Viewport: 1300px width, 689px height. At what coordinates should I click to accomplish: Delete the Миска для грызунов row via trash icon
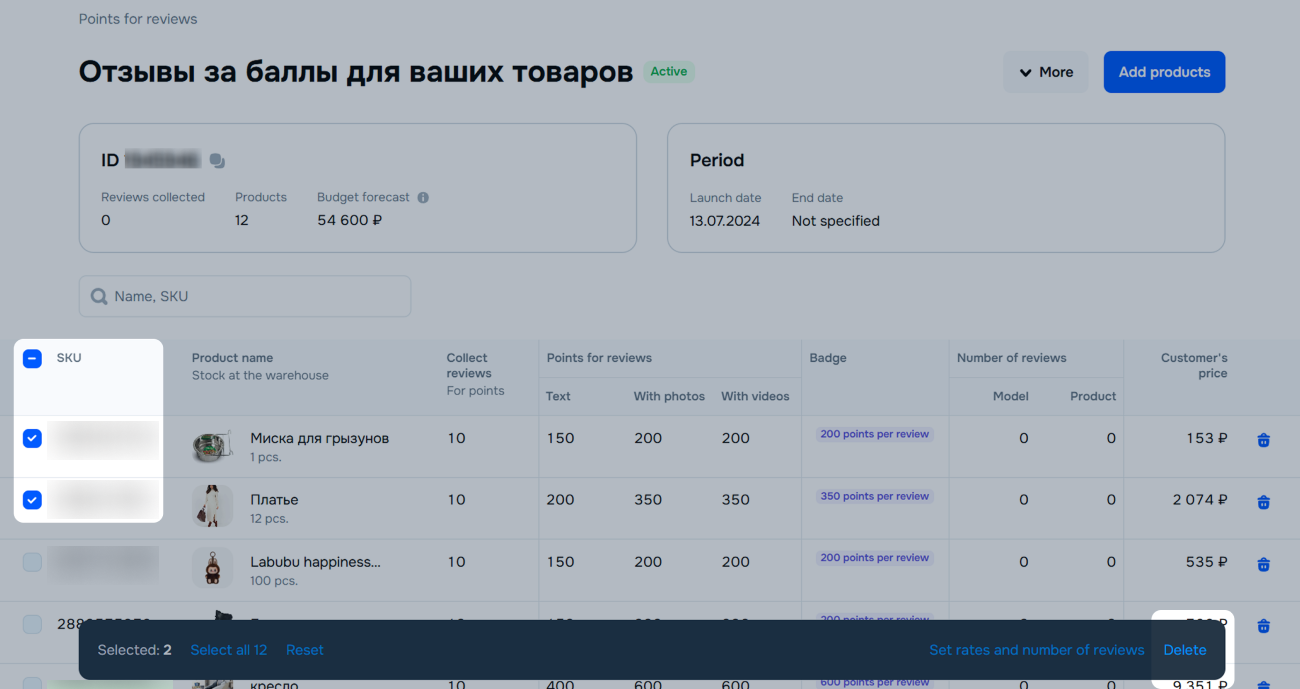[1263, 440]
